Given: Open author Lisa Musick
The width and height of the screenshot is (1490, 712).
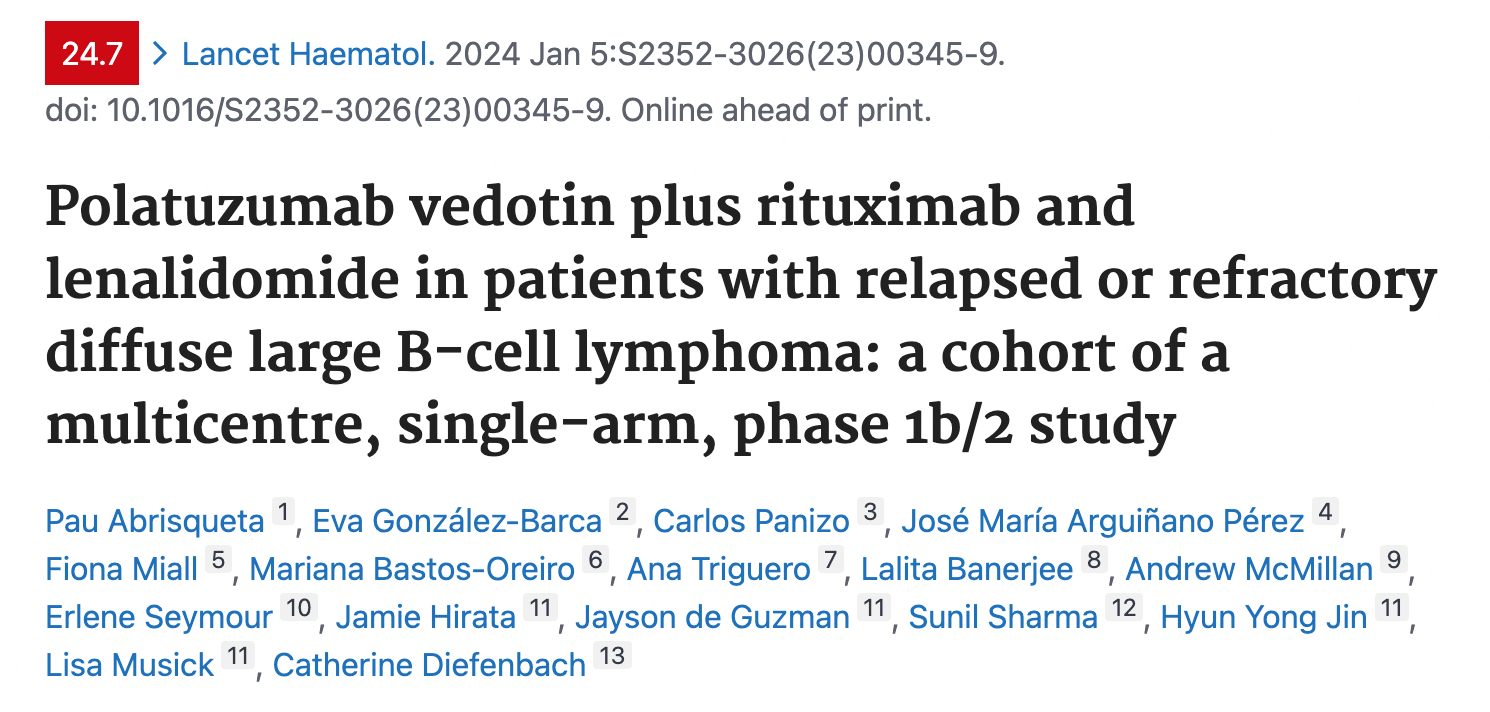Looking at the screenshot, I should tap(130, 665).
